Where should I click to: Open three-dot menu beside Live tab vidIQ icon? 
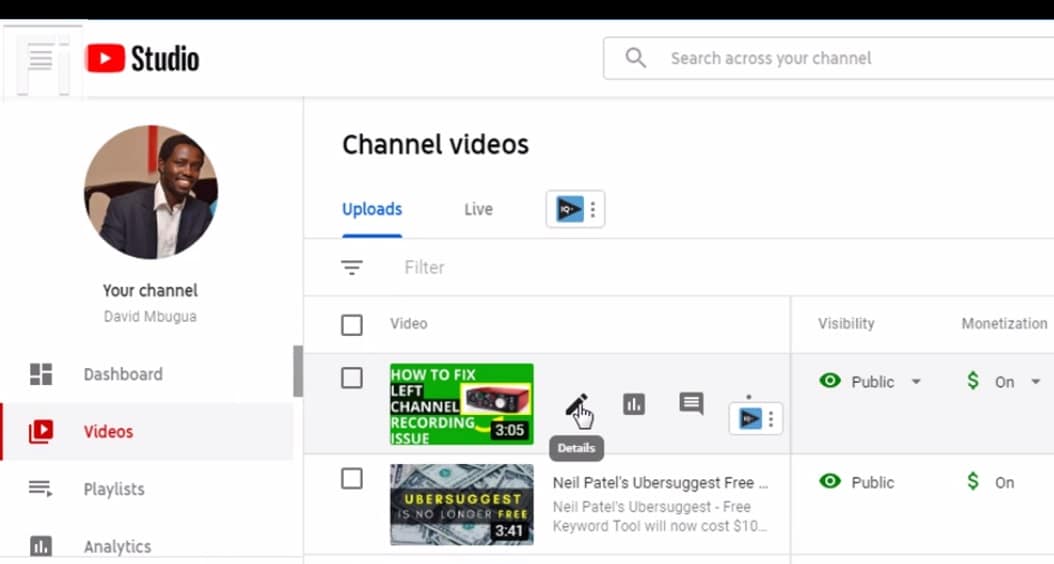coord(593,210)
